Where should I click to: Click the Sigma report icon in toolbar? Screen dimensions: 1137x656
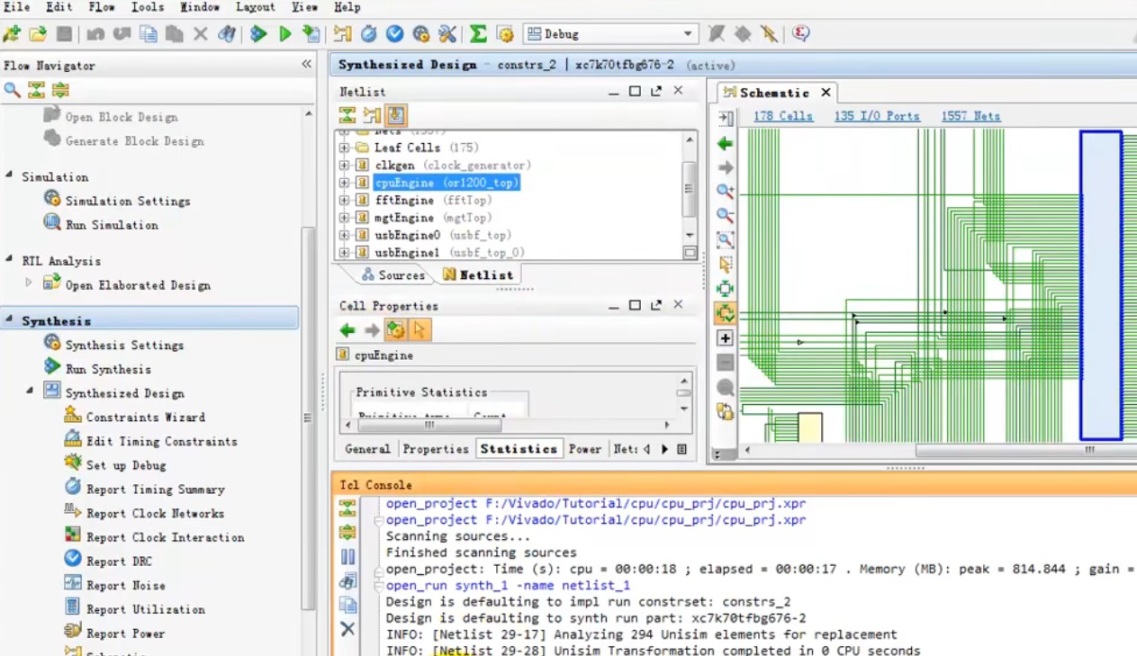coord(479,34)
